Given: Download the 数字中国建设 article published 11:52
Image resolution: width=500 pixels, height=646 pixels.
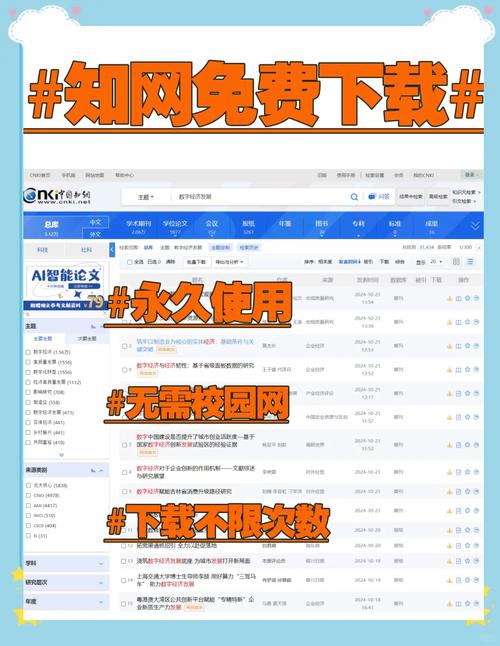Looking at the screenshot, I should [449, 445].
